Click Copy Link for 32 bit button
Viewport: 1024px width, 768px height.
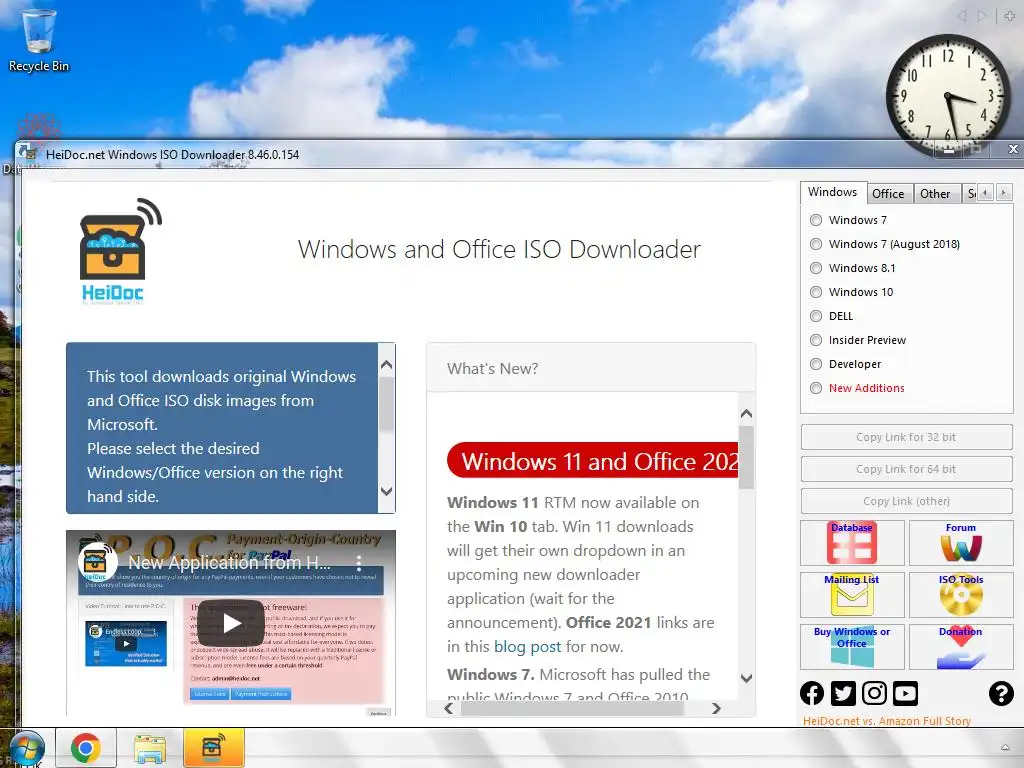click(906, 437)
